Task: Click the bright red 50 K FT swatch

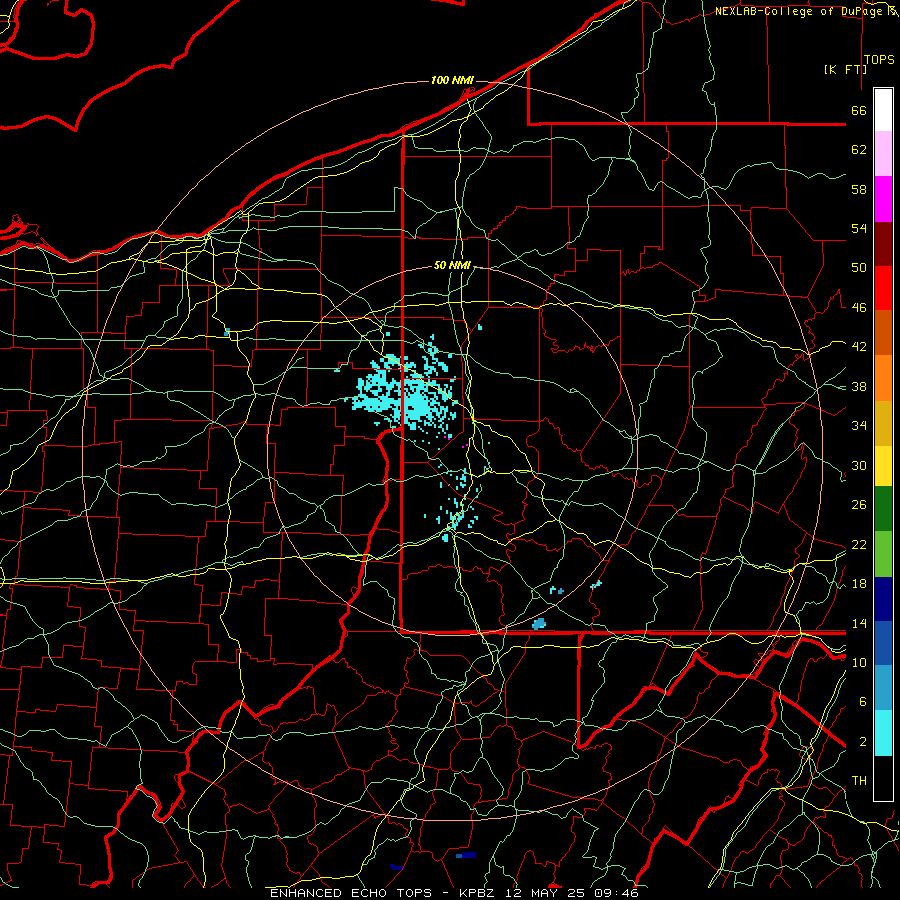Action: click(883, 288)
